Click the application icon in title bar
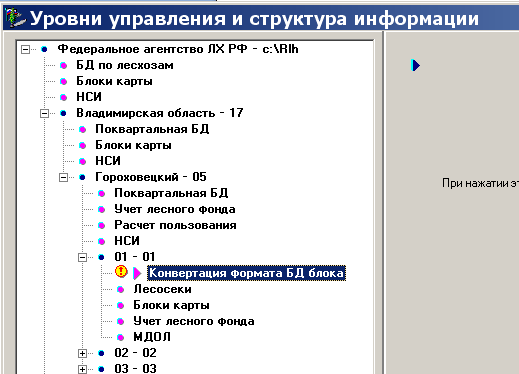Image resolution: width=519 pixels, height=374 pixels. click(15, 18)
